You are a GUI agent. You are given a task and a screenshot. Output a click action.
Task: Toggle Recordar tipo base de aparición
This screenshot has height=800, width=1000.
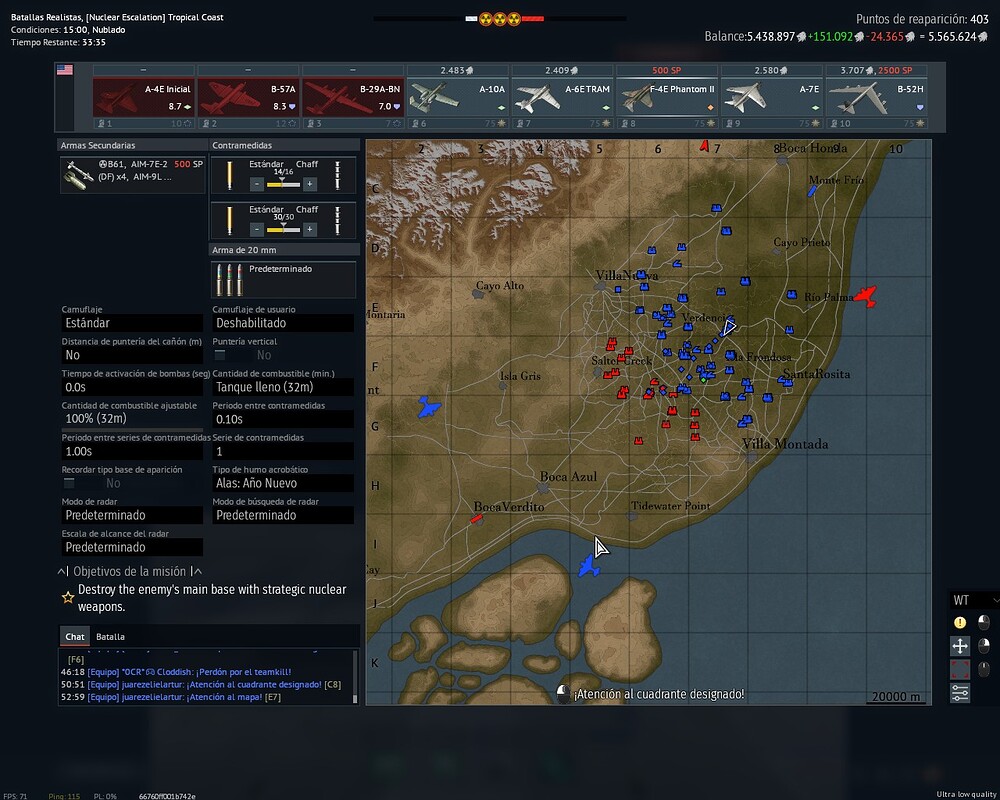(69, 483)
